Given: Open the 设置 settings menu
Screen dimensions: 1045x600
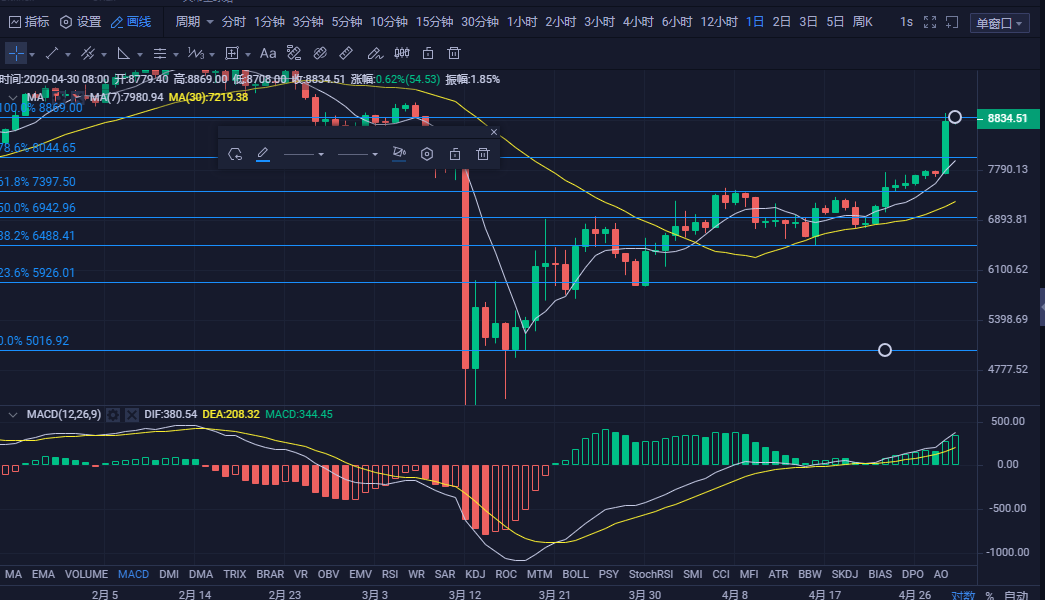Looking at the screenshot, I should tap(81, 22).
